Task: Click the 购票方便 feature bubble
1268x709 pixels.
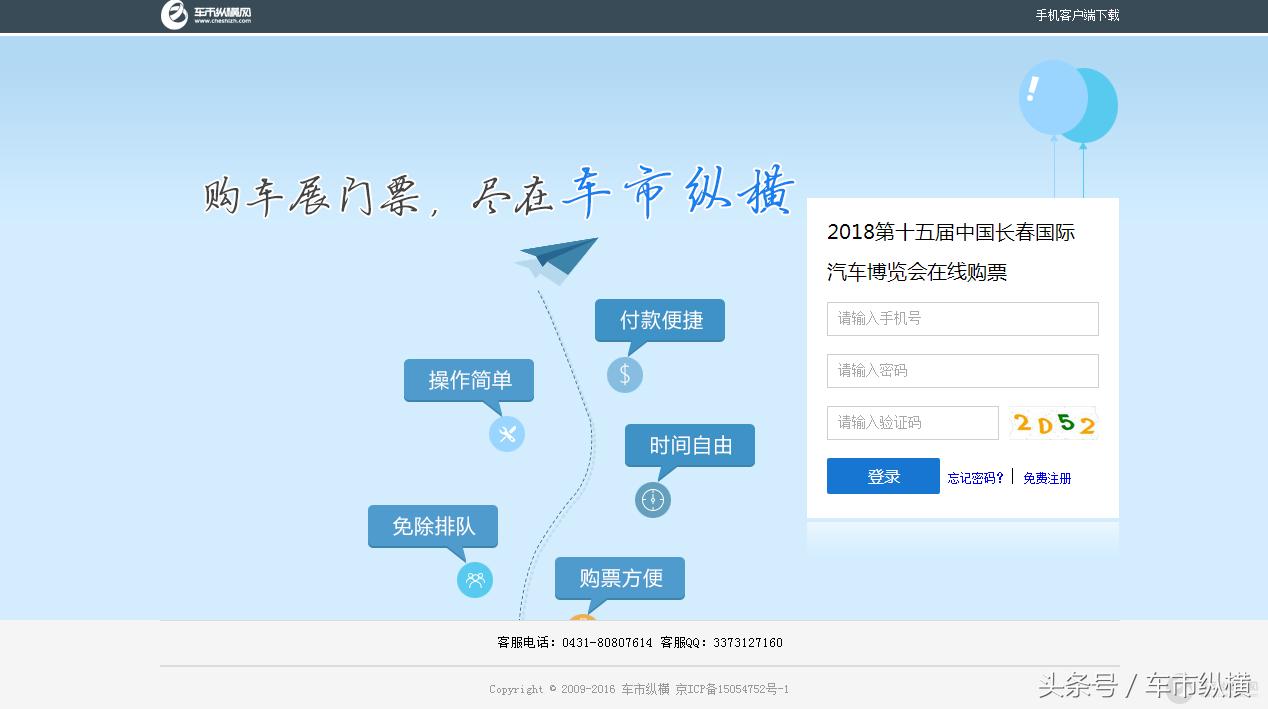Action: pos(619,578)
